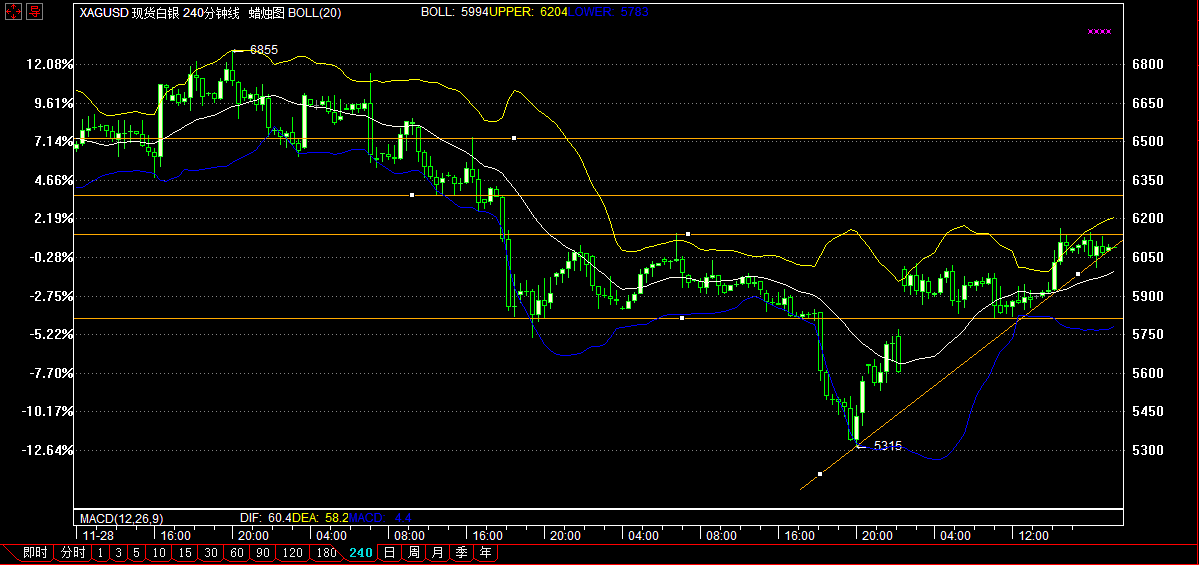Select the monthly 月 chart tab
The height and width of the screenshot is (565, 1199).
pos(437,552)
